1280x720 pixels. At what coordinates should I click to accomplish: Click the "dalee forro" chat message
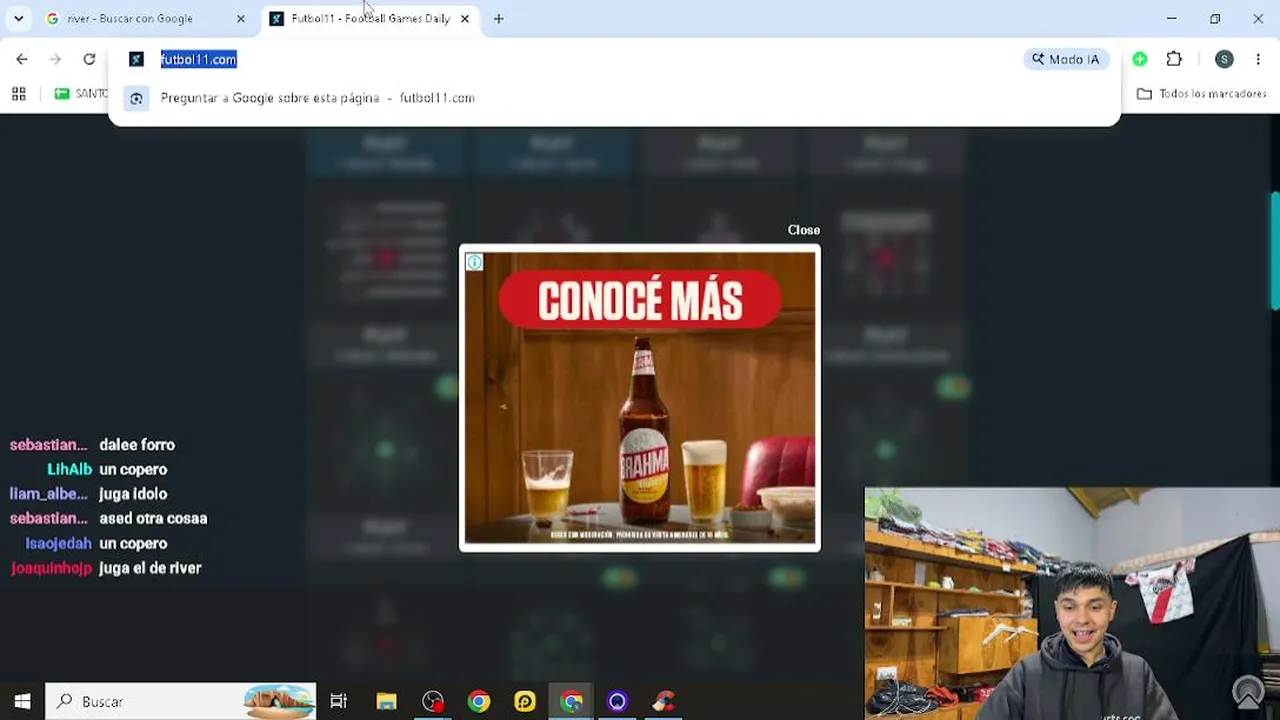(x=137, y=445)
